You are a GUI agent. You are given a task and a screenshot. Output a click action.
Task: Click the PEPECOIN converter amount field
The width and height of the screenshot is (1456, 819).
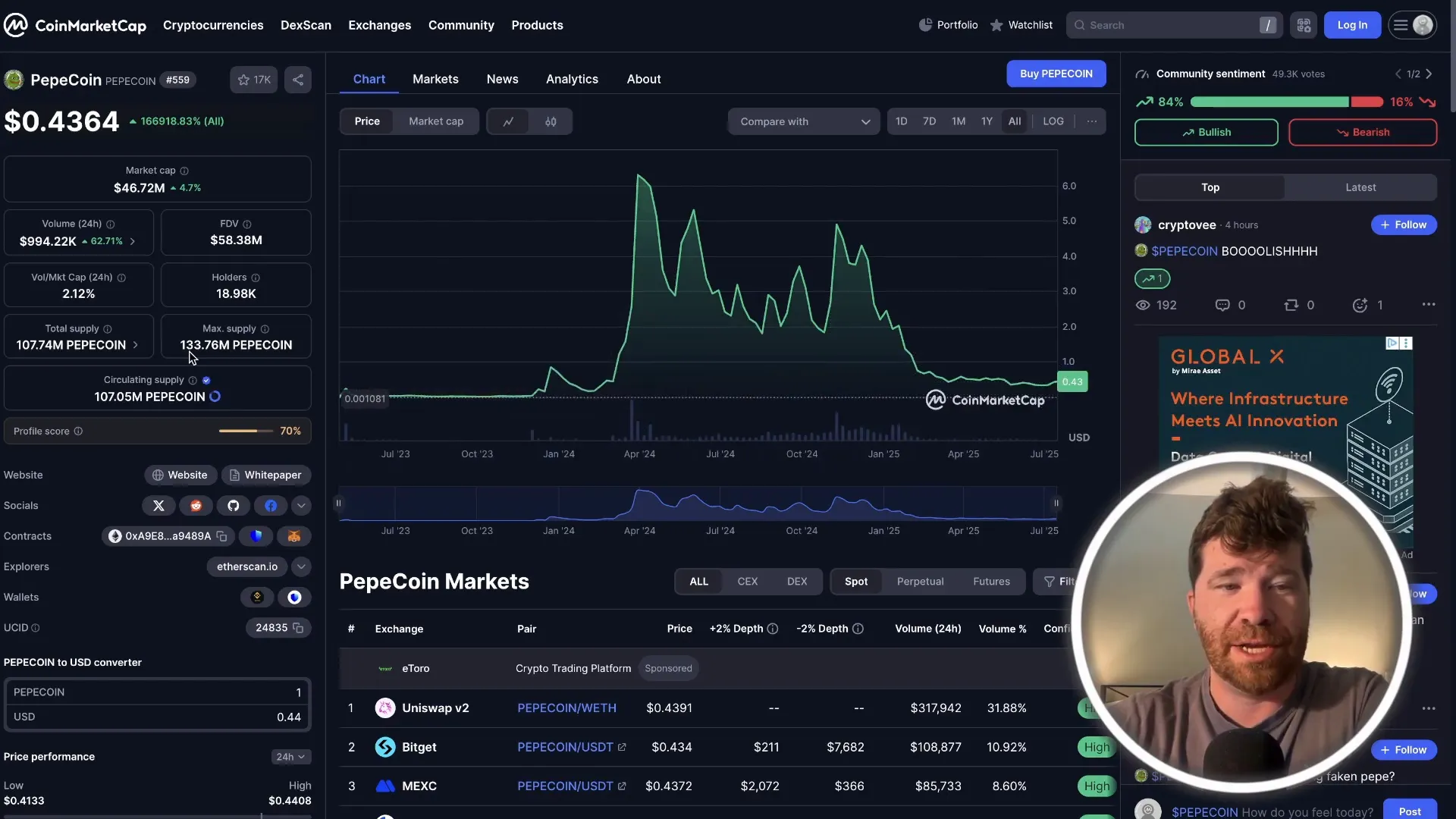tap(158, 692)
